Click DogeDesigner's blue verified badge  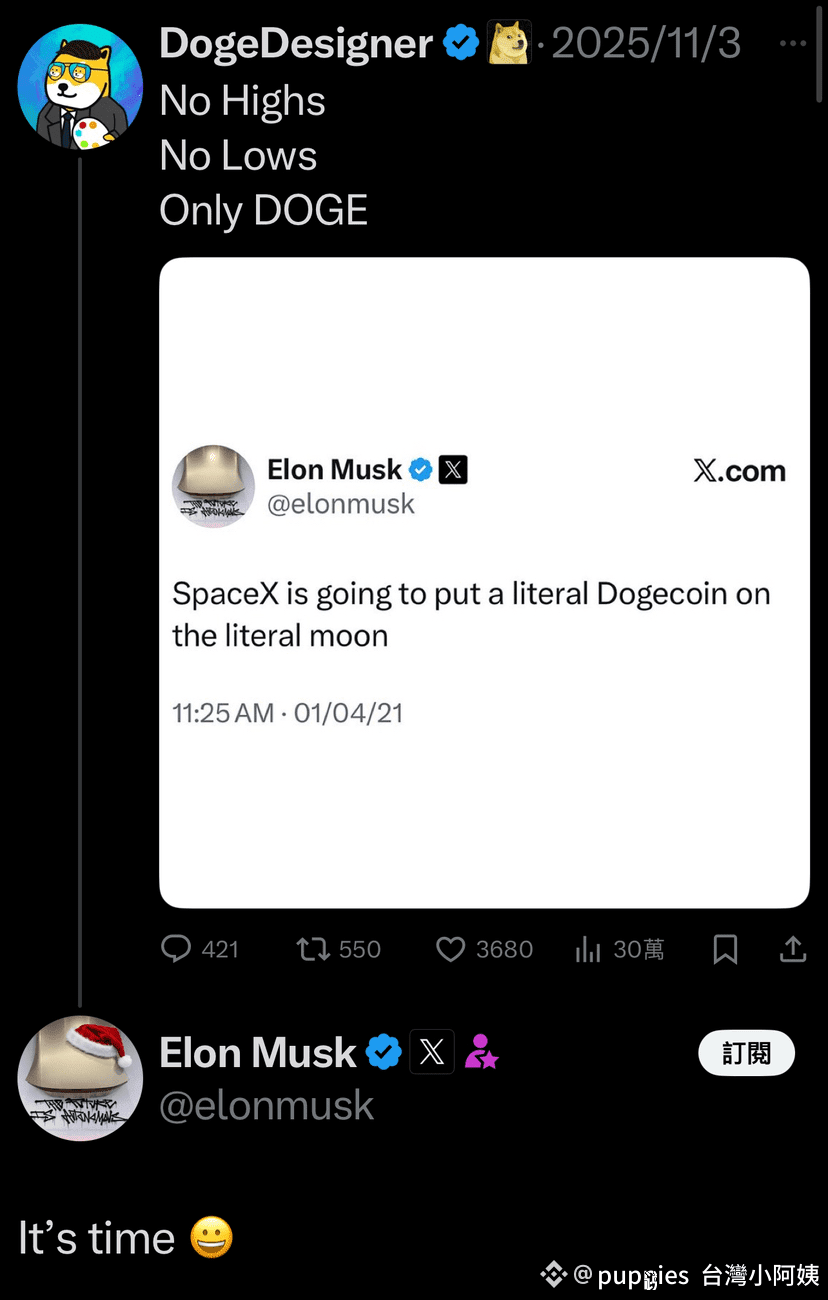pos(461,43)
